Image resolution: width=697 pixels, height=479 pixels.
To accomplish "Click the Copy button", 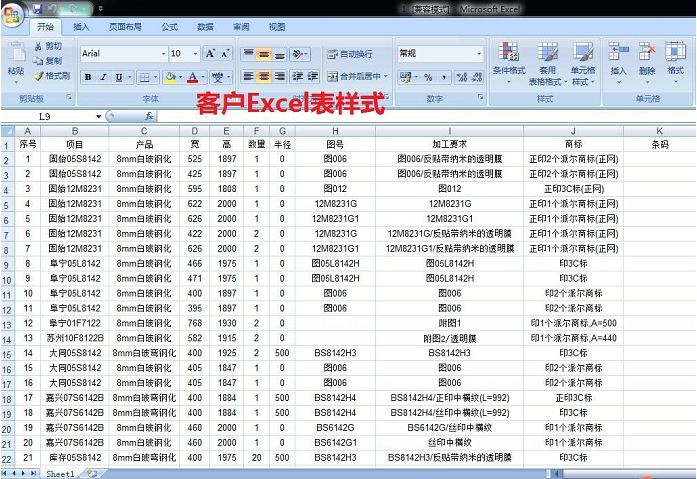I will [48, 60].
